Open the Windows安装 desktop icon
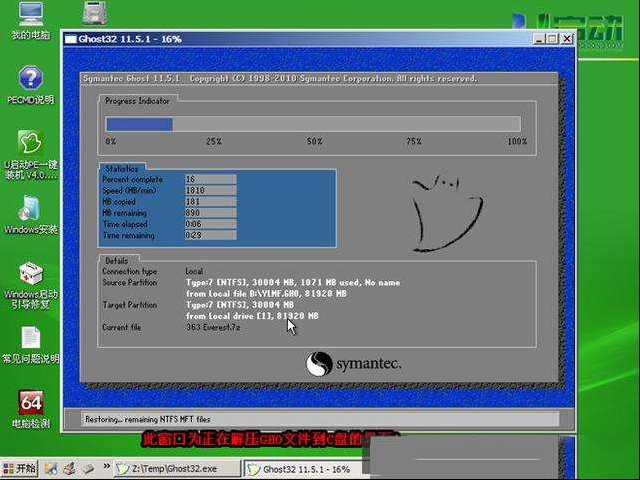 coord(31,215)
